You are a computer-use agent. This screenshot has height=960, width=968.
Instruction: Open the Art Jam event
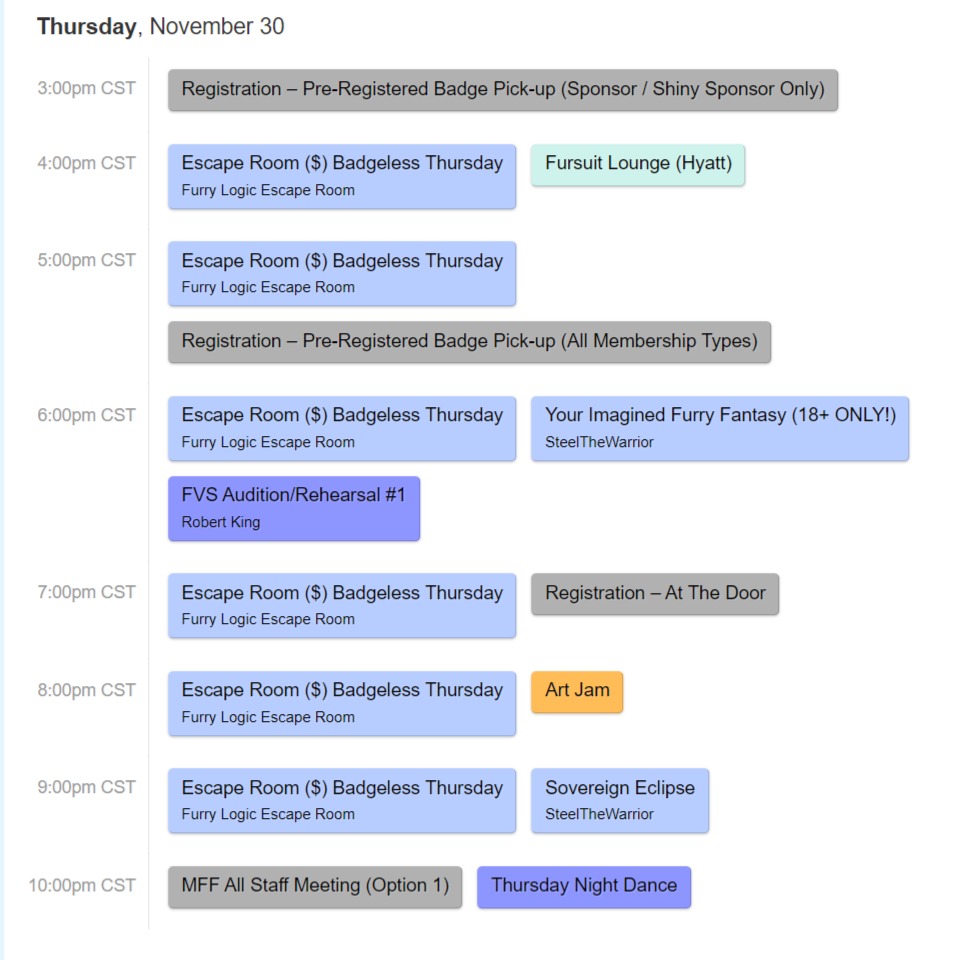pyautogui.click(x=577, y=691)
